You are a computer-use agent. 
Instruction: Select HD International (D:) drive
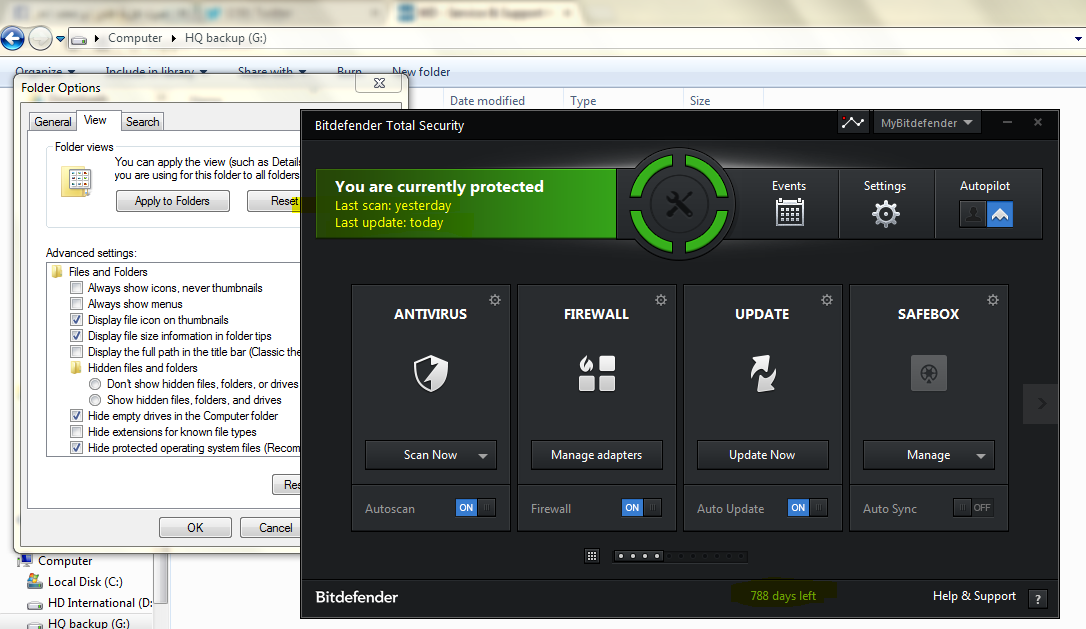[x=100, y=603]
